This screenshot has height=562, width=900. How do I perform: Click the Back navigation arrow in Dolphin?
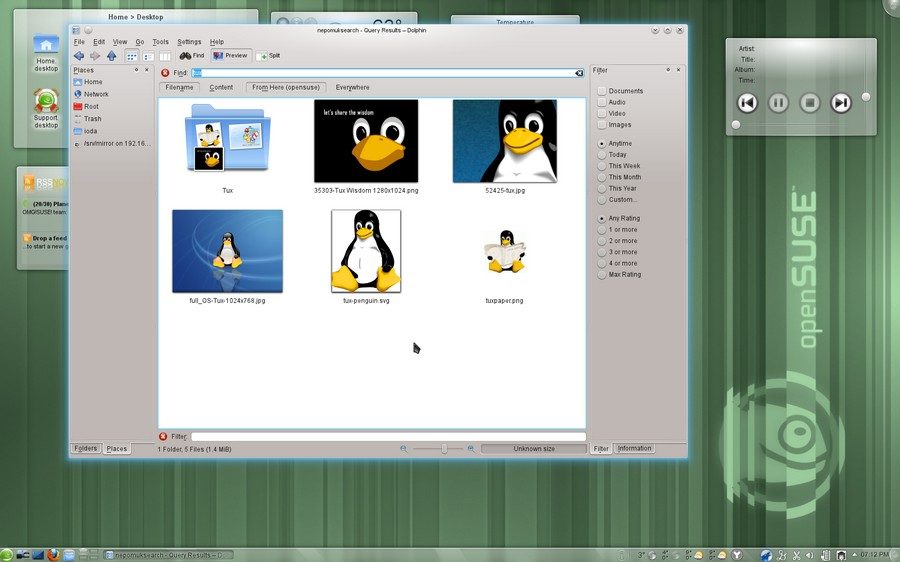pos(79,56)
